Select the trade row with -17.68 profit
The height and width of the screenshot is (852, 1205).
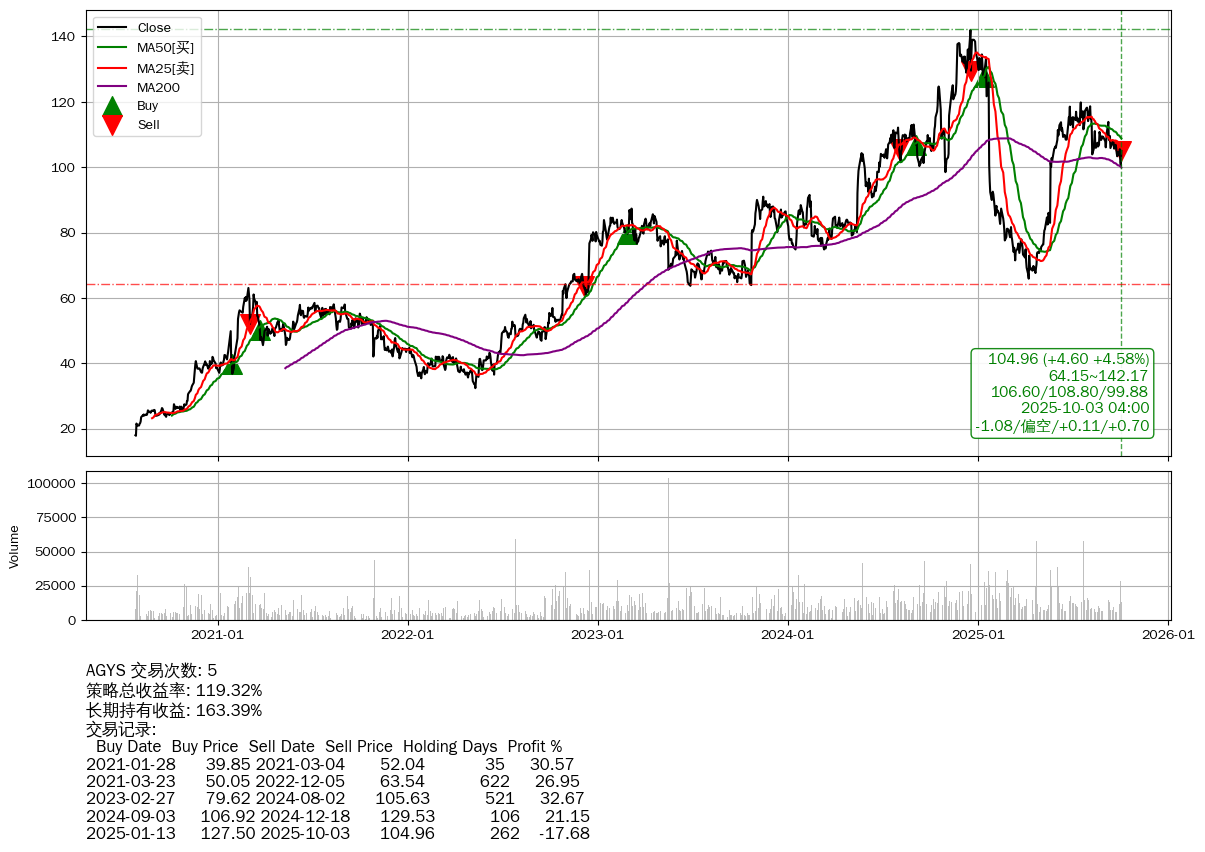click(338, 833)
